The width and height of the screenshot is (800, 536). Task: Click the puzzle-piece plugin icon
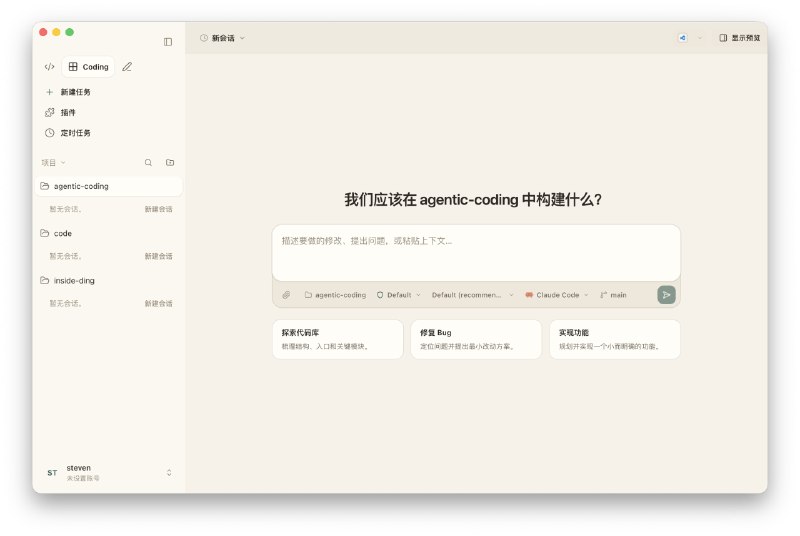tap(49, 113)
